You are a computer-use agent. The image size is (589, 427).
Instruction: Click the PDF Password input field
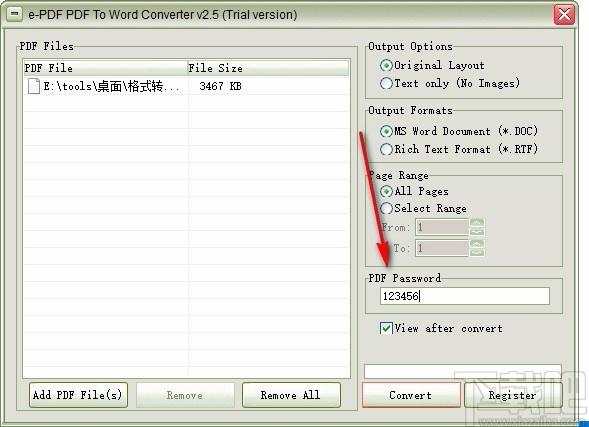pos(465,296)
